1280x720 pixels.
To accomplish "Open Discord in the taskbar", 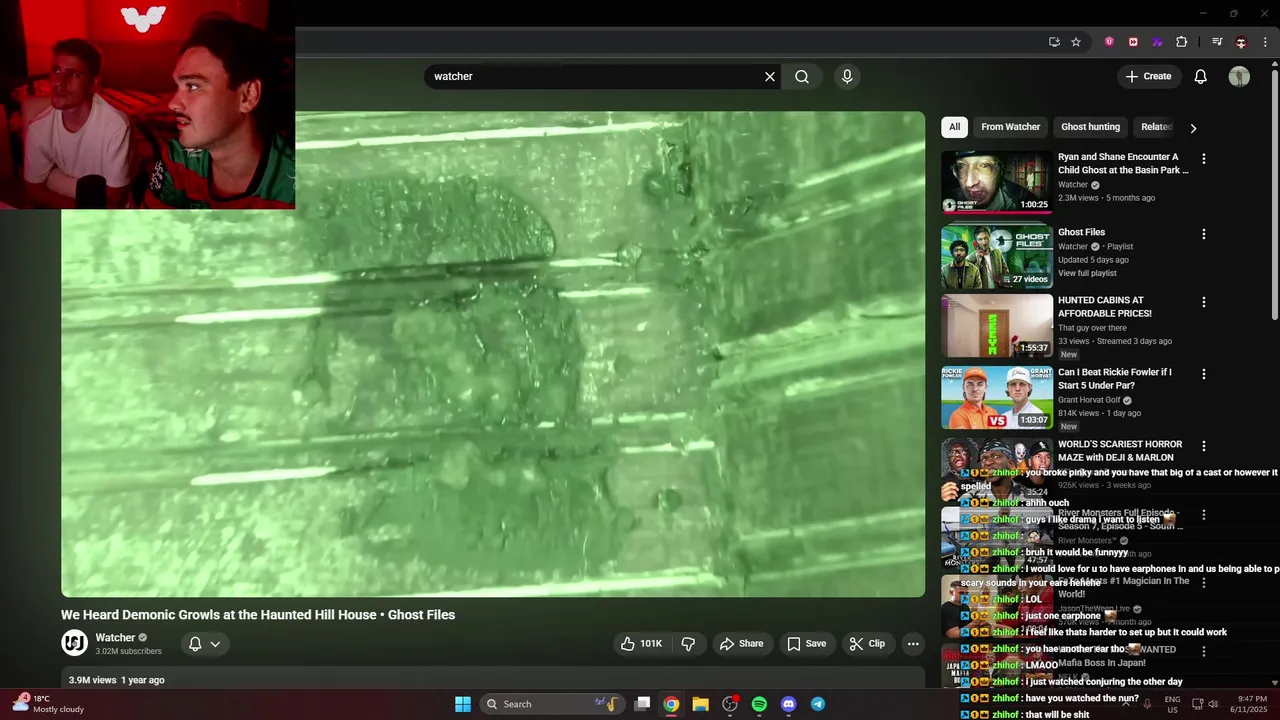I will [788, 704].
